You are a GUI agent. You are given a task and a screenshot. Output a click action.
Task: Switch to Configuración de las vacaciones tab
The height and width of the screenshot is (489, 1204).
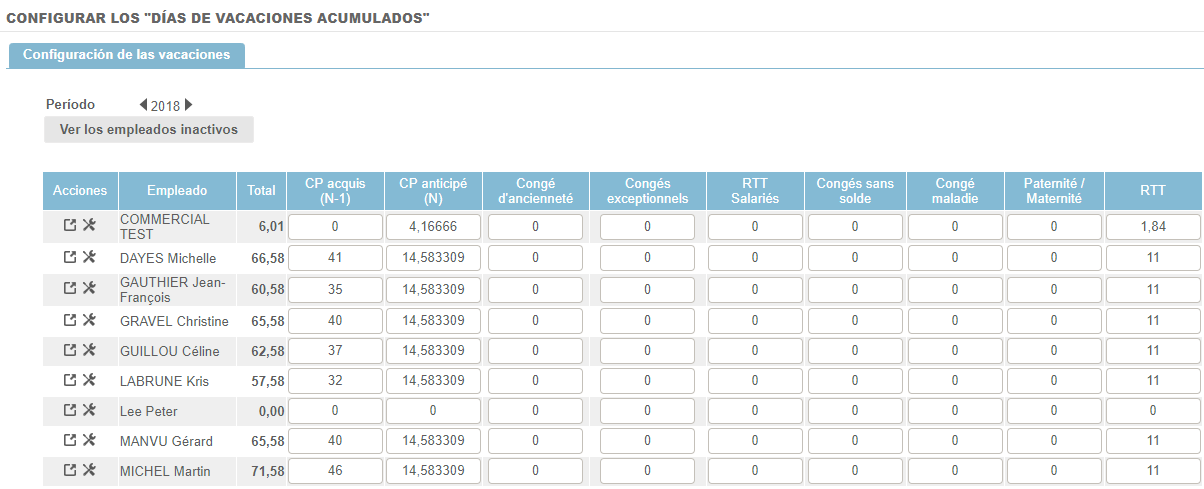tap(126, 55)
